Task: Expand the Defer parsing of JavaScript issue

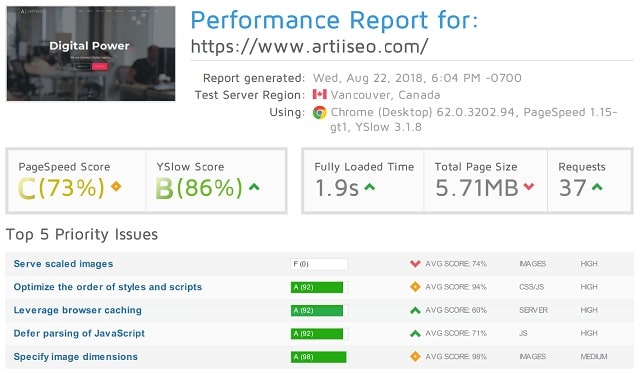Action: pos(79,334)
